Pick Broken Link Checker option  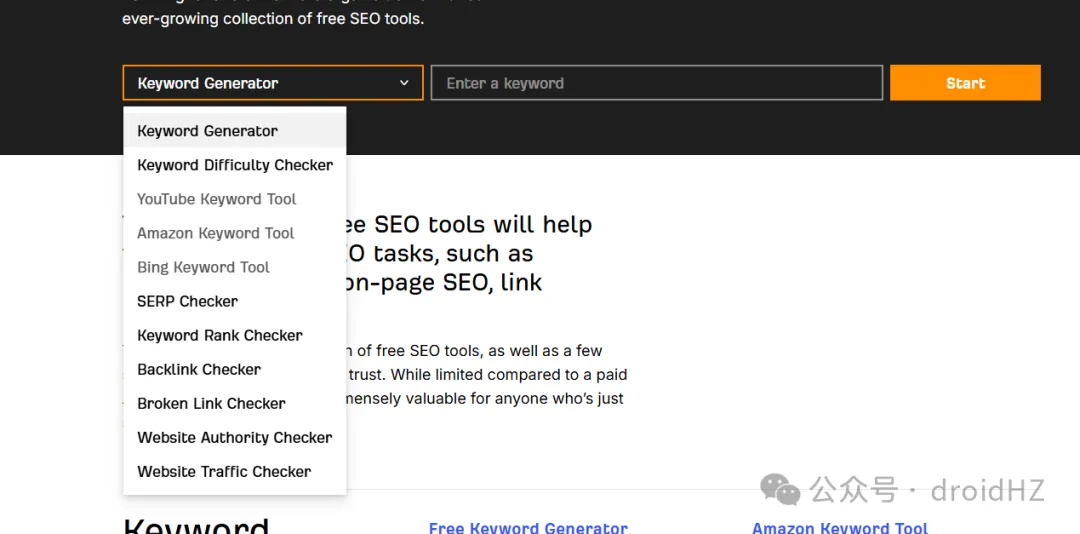click(212, 403)
